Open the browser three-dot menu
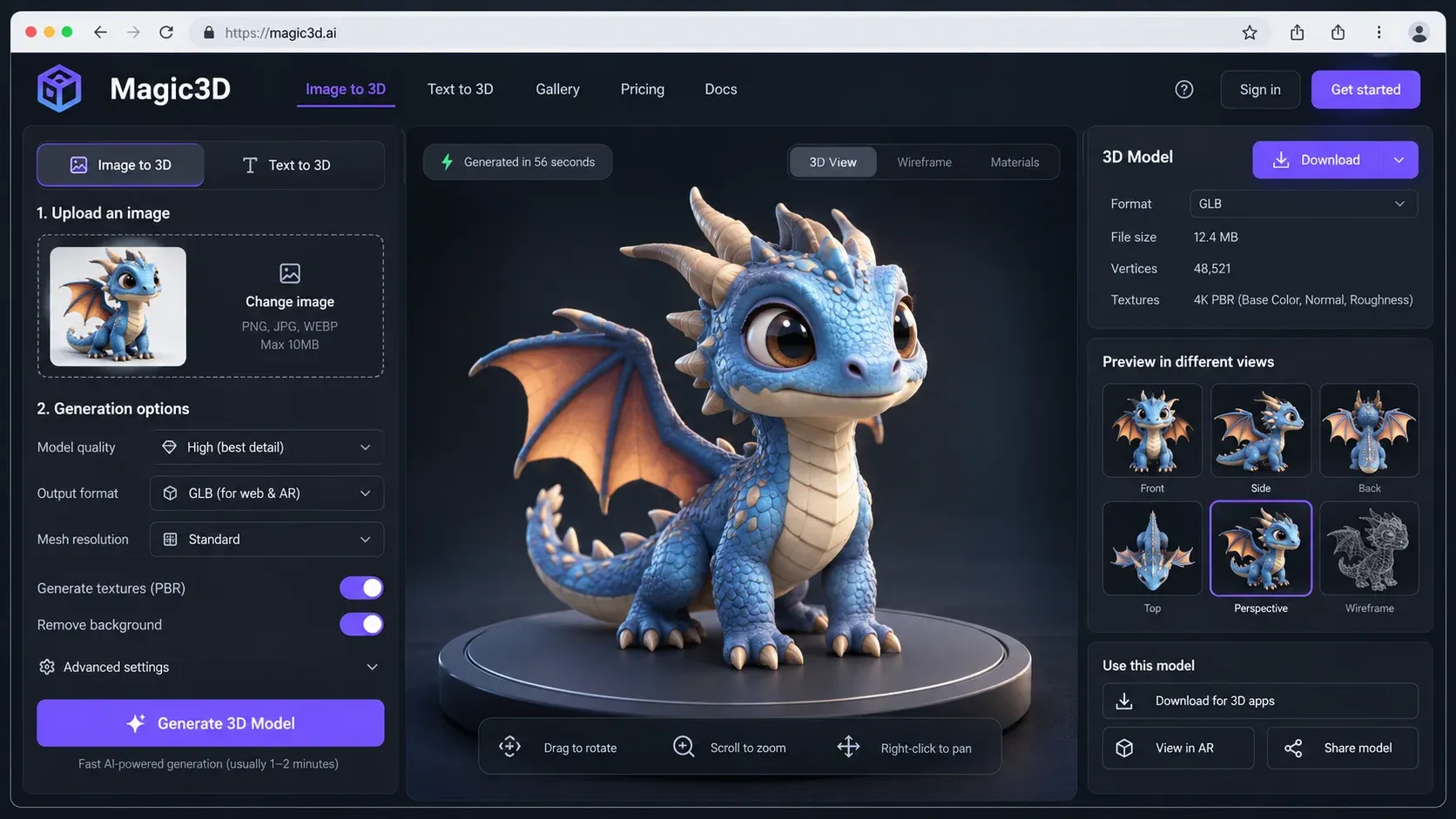1456x819 pixels. pyautogui.click(x=1378, y=32)
